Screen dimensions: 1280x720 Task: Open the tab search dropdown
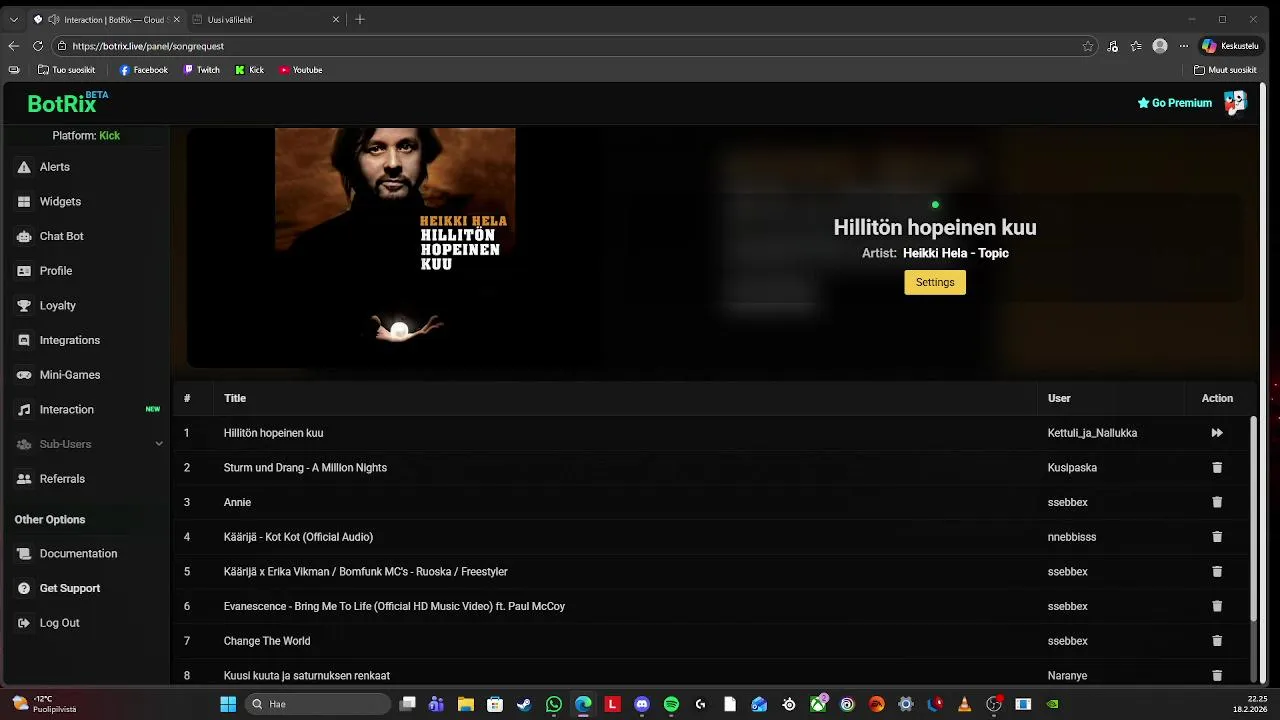(13, 19)
